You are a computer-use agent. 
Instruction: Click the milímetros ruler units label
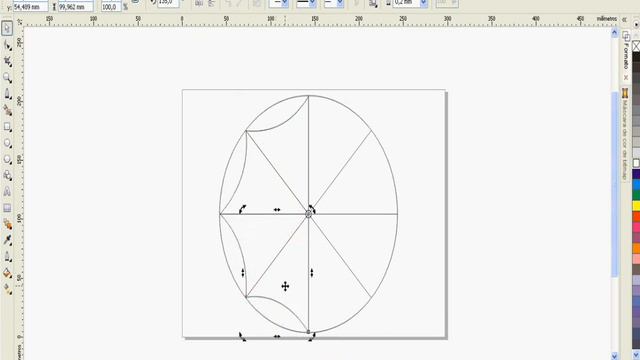point(607,19)
